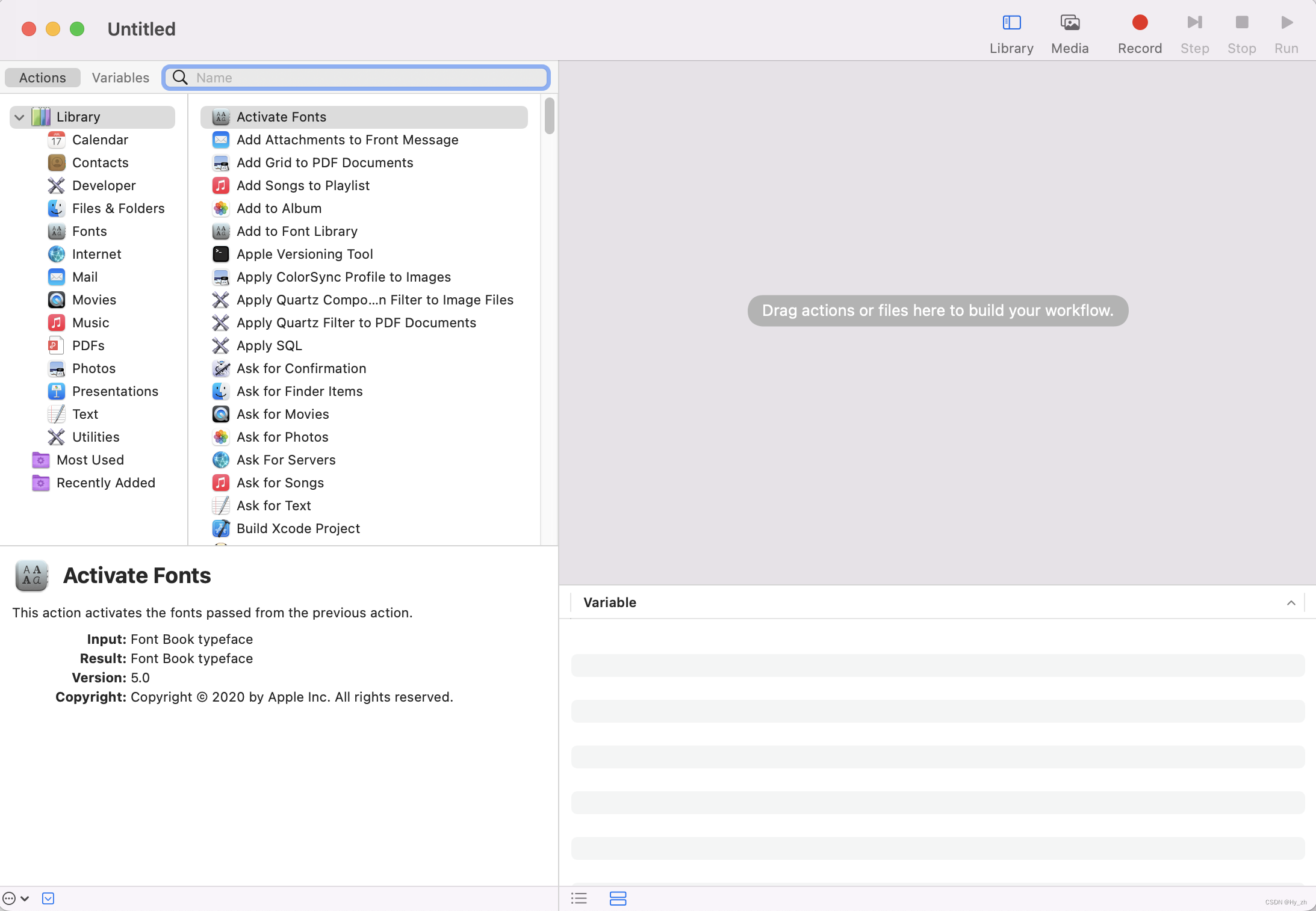Collapse the Library tree disclosure arrow
Screen dimensions: 1316x911
(19, 117)
